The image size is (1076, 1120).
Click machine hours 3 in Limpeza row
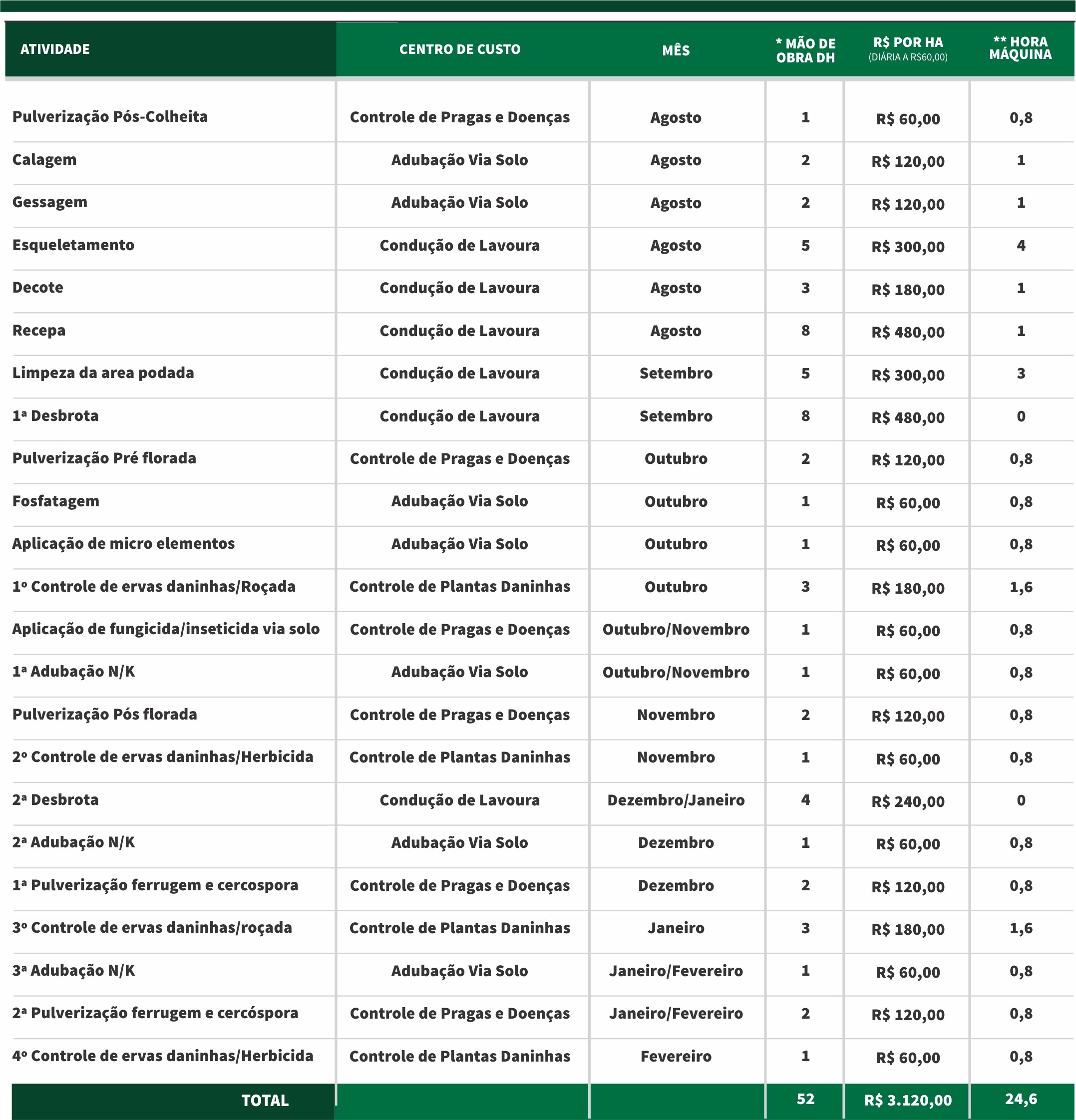(x=1021, y=373)
